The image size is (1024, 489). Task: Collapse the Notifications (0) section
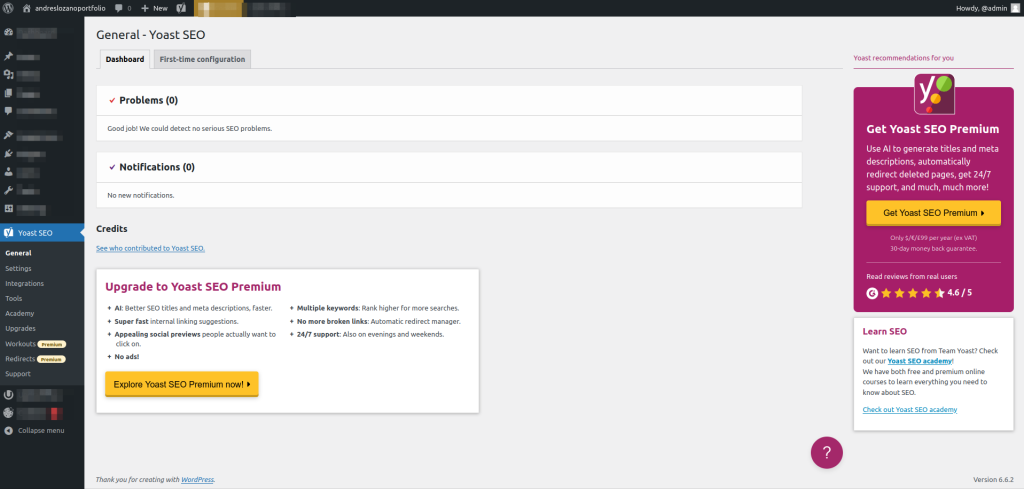pyautogui.click(x=449, y=167)
